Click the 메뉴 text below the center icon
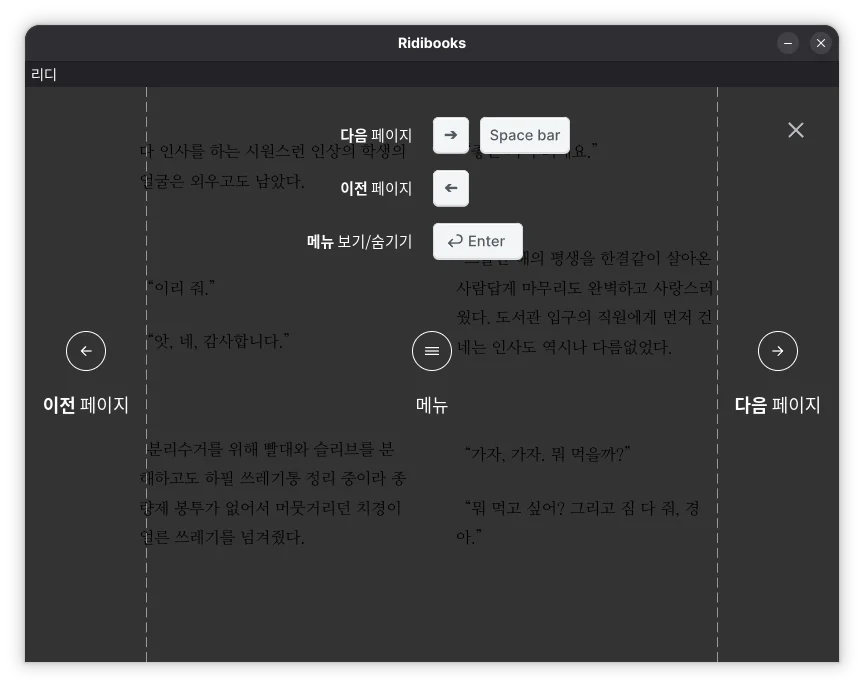The width and height of the screenshot is (864, 687). point(432,405)
